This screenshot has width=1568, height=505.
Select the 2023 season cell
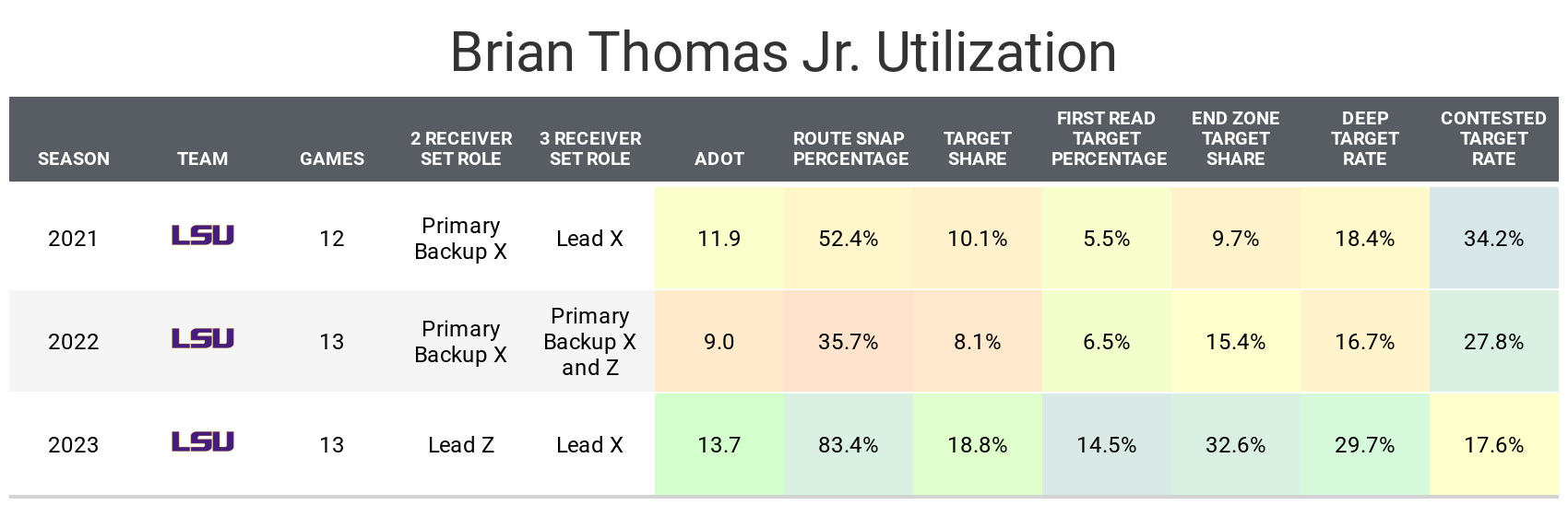74,445
